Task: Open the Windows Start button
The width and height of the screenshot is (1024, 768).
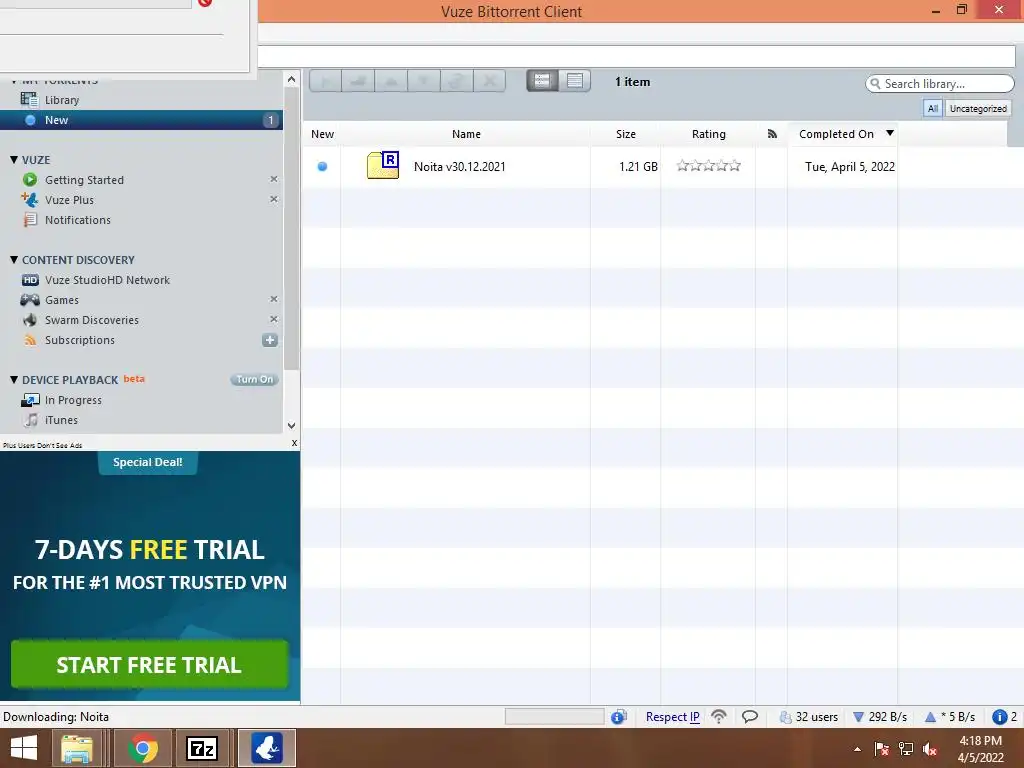Action: click(24, 748)
